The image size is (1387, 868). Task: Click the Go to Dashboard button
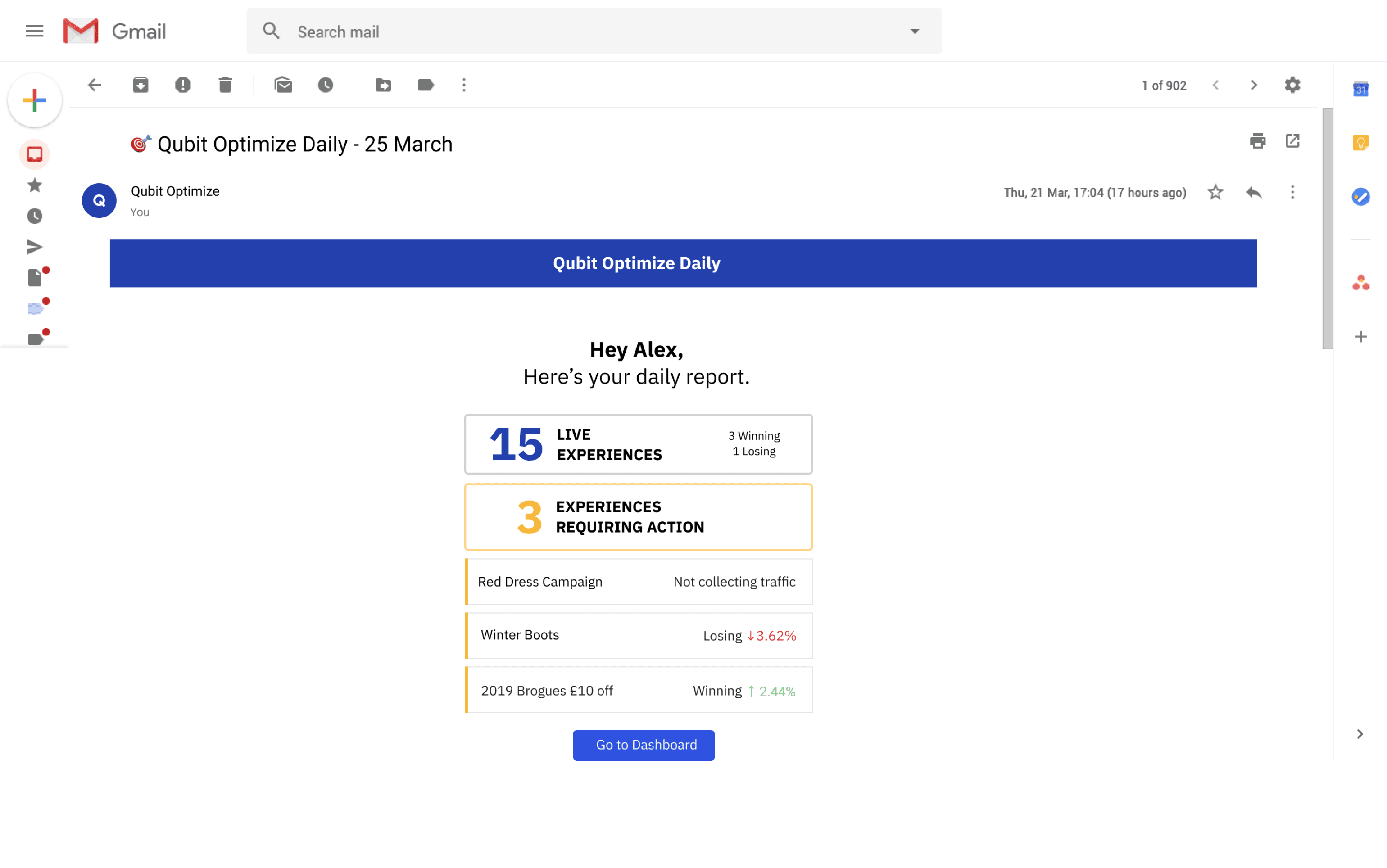[x=644, y=745]
